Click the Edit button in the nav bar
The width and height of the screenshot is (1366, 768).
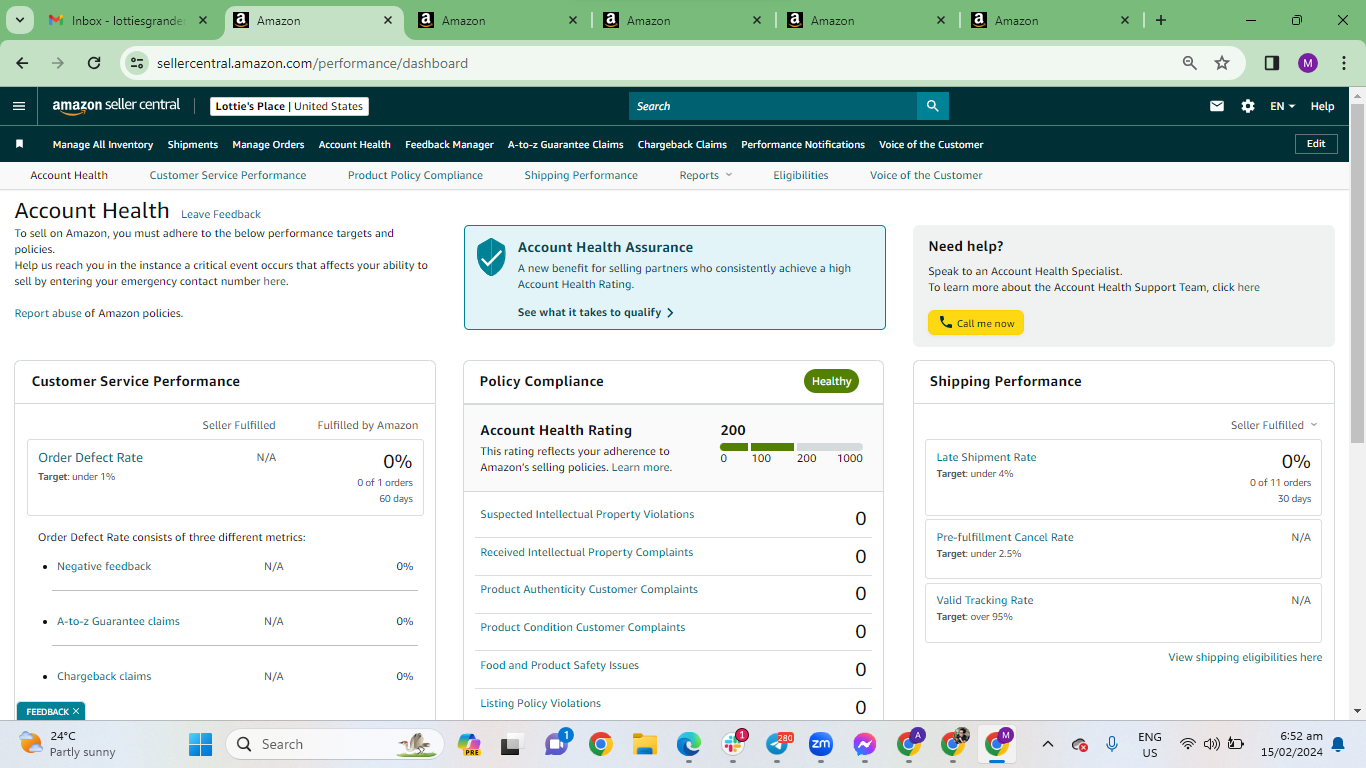(x=1316, y=144)
